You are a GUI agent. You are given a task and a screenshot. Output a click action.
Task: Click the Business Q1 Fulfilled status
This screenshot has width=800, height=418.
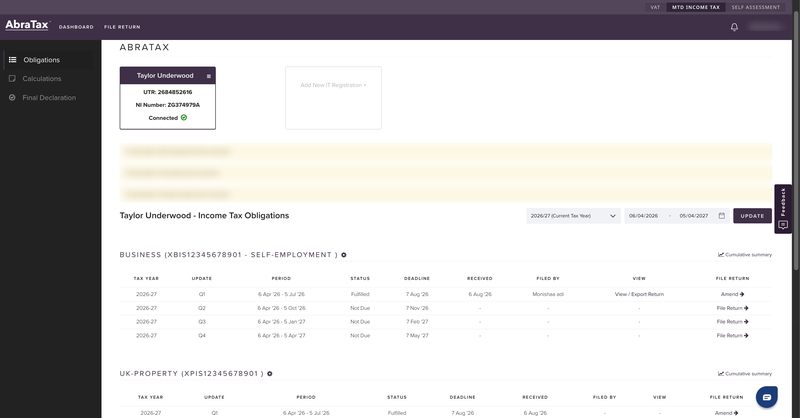tap(360, 294)
